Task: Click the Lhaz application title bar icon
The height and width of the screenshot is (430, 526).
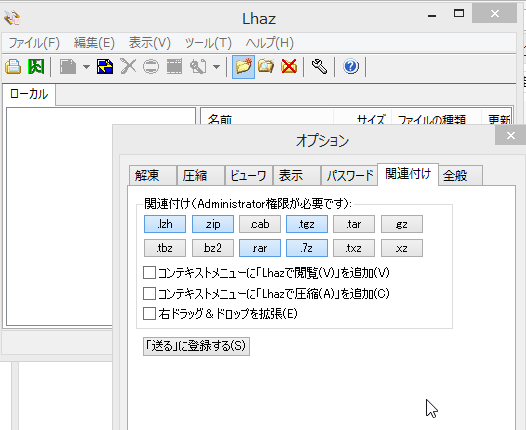Action: tap(12, 17)
